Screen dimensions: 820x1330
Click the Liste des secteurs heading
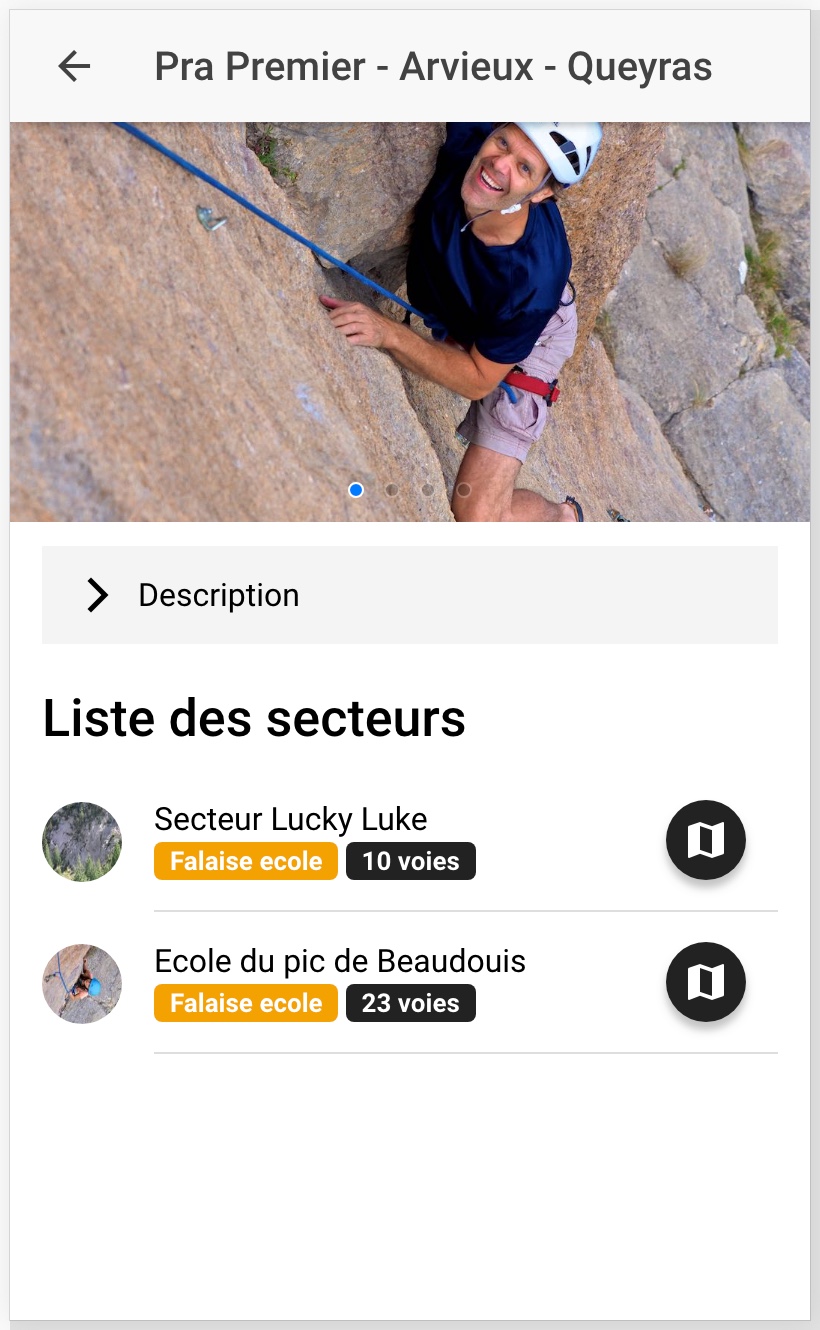(x=254, y=718)
